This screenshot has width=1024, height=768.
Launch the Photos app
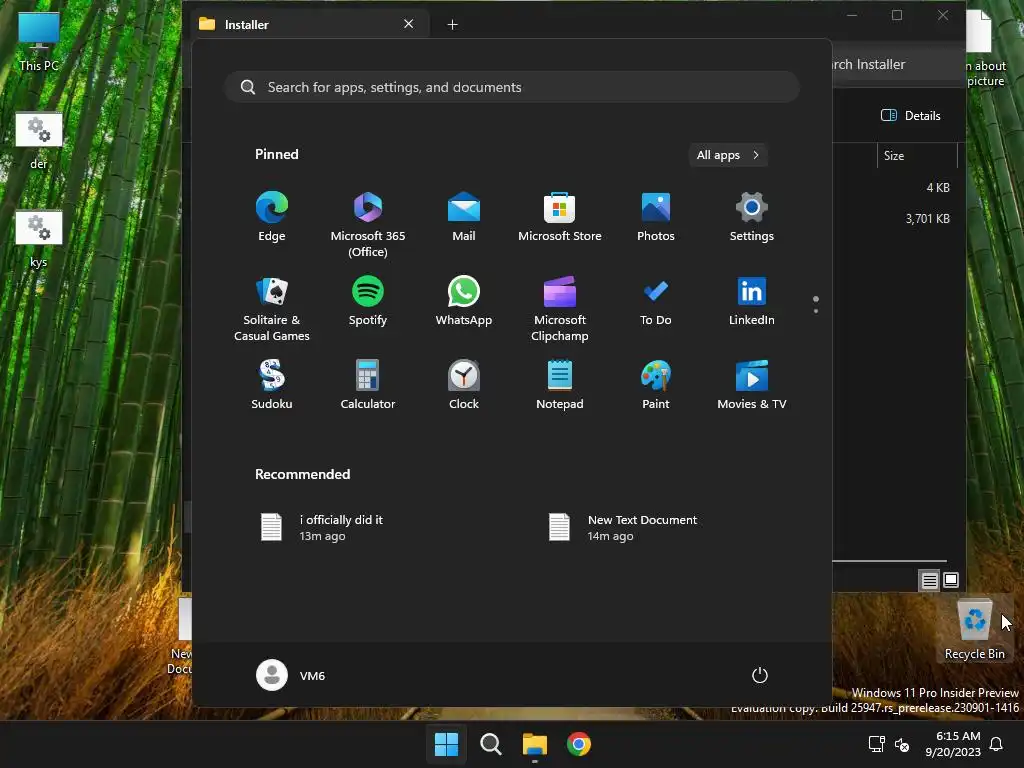click(x=656, y=216)
